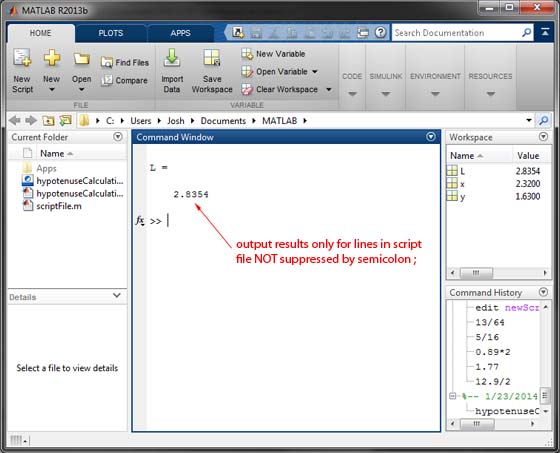Go up one folder level icon
Viewport: 560px width, 453px height.
pos(48,121)
